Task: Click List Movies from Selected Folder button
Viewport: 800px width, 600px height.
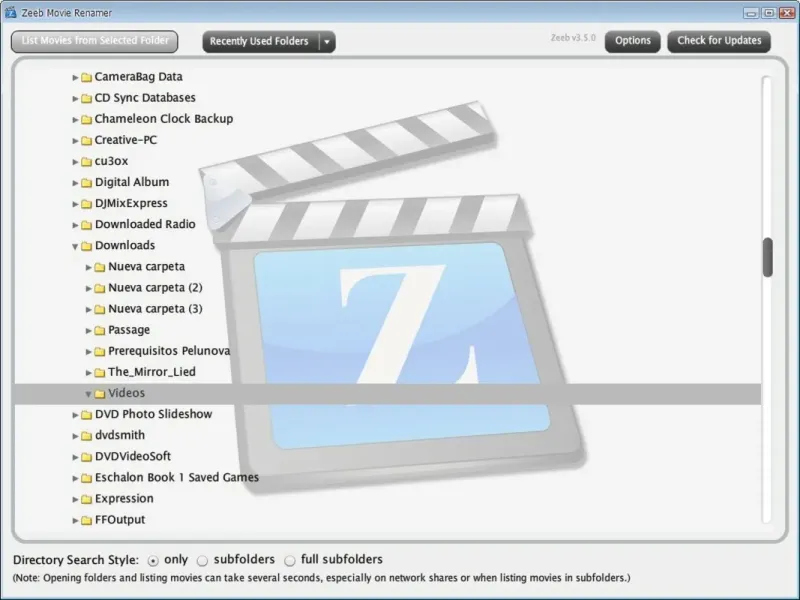Action: [94, 41]
